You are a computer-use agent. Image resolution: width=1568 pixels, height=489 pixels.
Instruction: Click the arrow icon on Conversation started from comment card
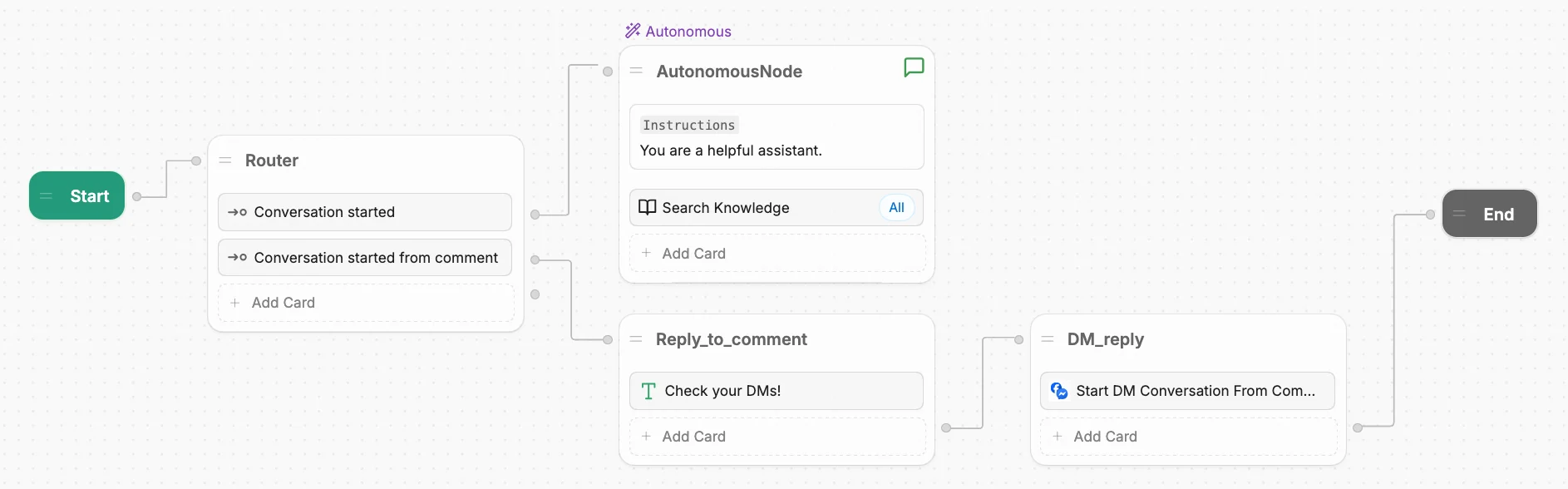[x=237, y=258]
